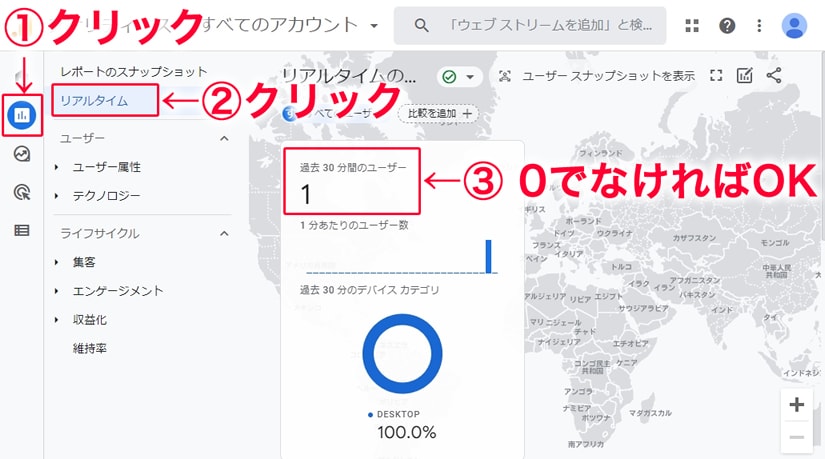This screenshot has width=825, height=459.
Task: Open the すべてのアカウント dropdown arrow
Action: [x=374, y=25]
